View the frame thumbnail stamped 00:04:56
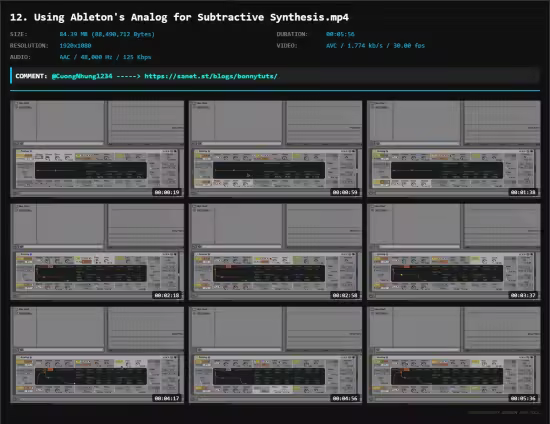This screenshot has height=424, width=550. (275, 355)
